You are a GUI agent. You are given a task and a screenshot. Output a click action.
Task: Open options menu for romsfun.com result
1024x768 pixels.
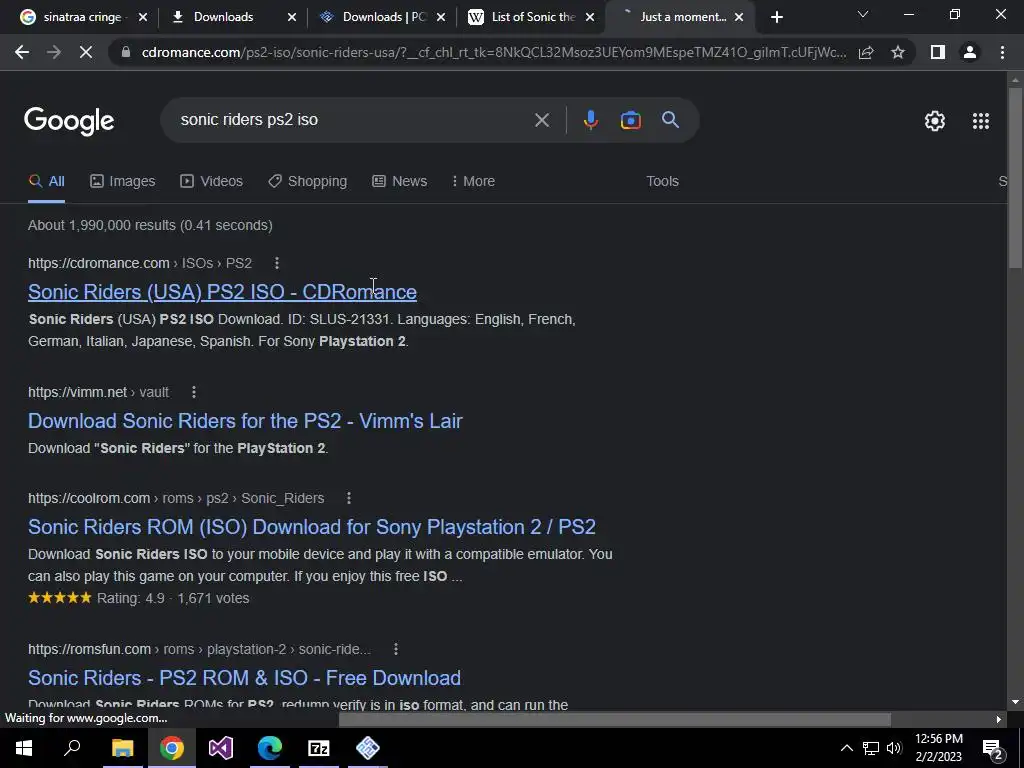pos(396,650)
